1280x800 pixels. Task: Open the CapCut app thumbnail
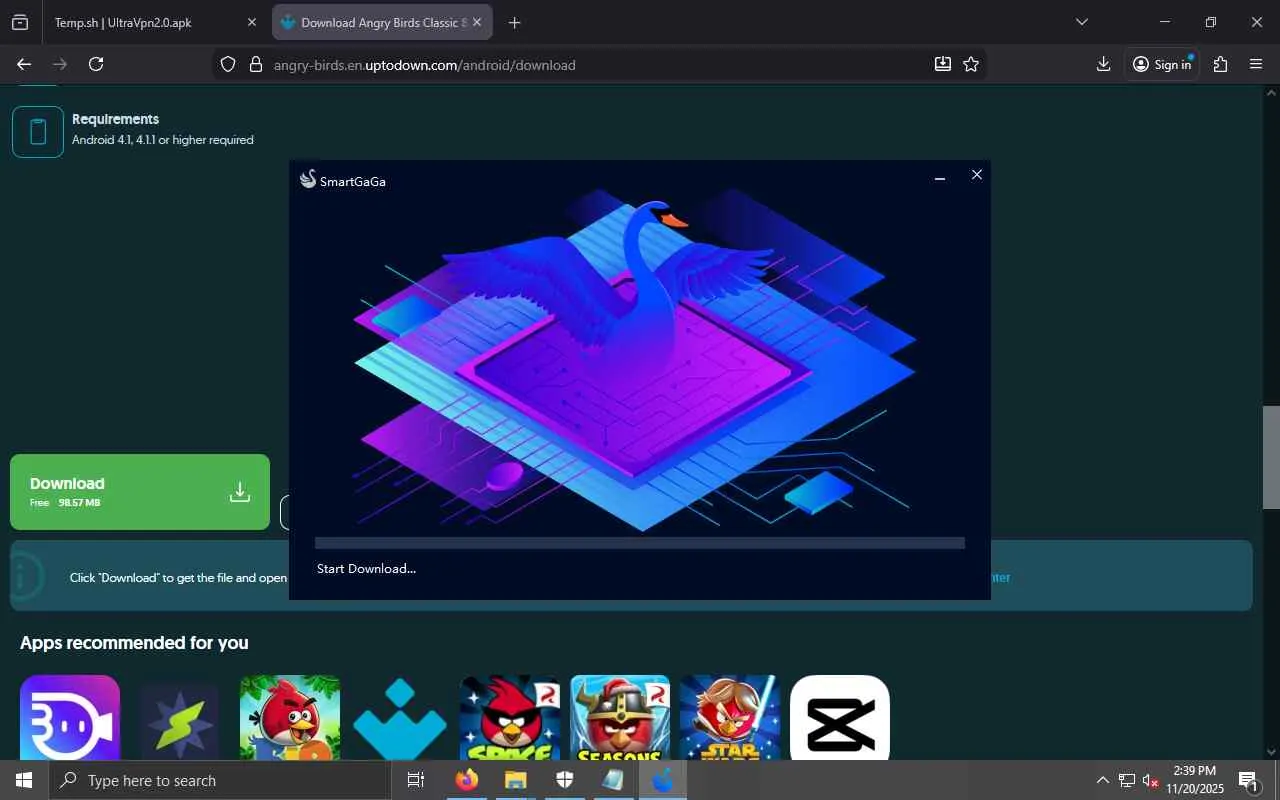pos(840,717)
